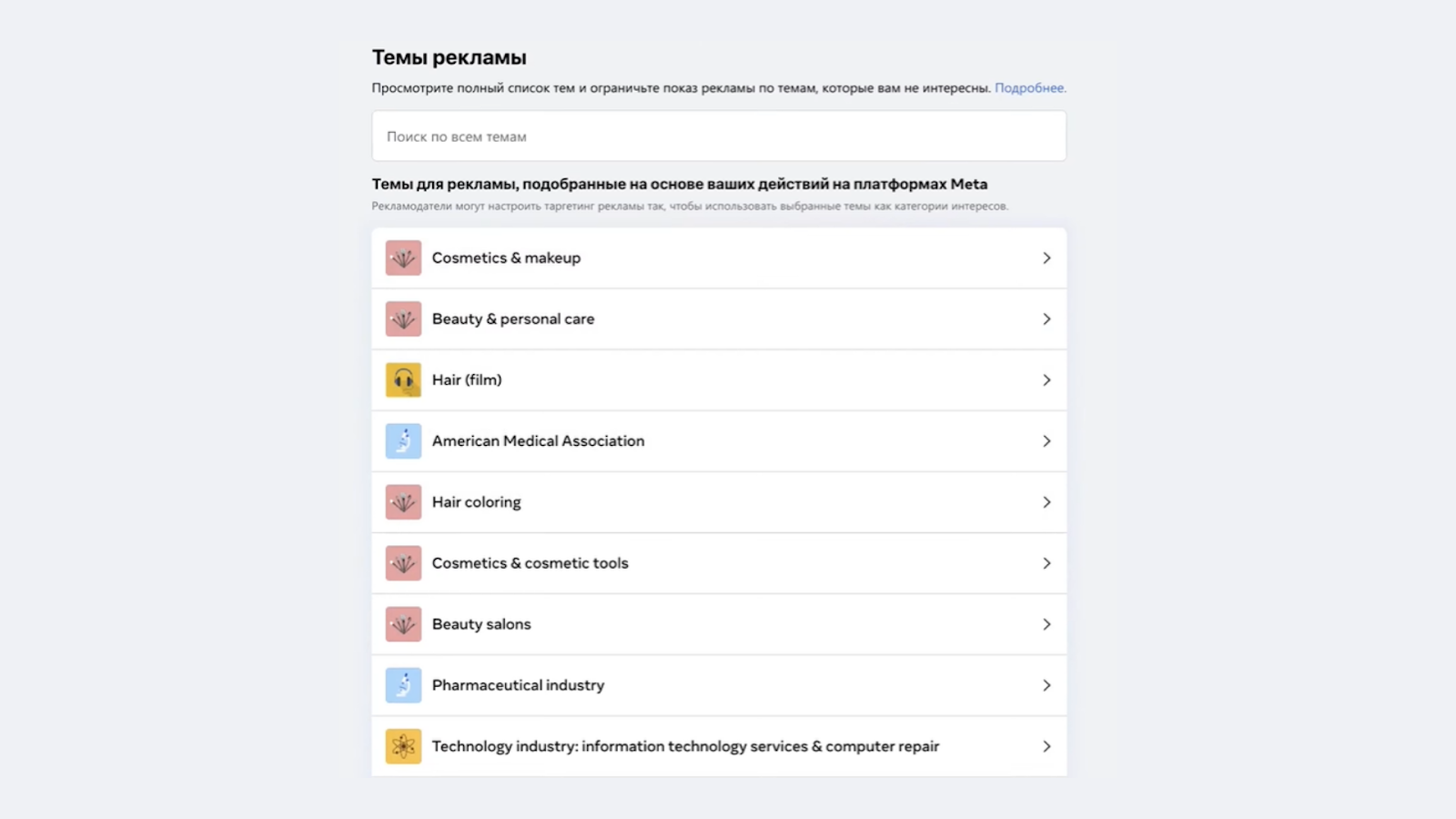Focus the Поиск по всем темам field
This screenshot has height=819, width=1456.
pos(719,136)
